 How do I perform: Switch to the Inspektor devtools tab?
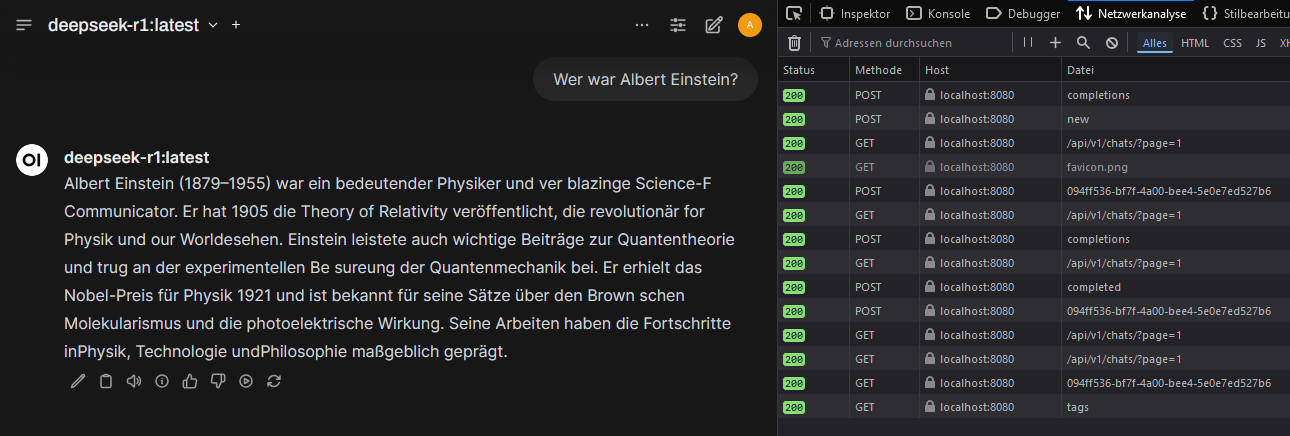855,14
